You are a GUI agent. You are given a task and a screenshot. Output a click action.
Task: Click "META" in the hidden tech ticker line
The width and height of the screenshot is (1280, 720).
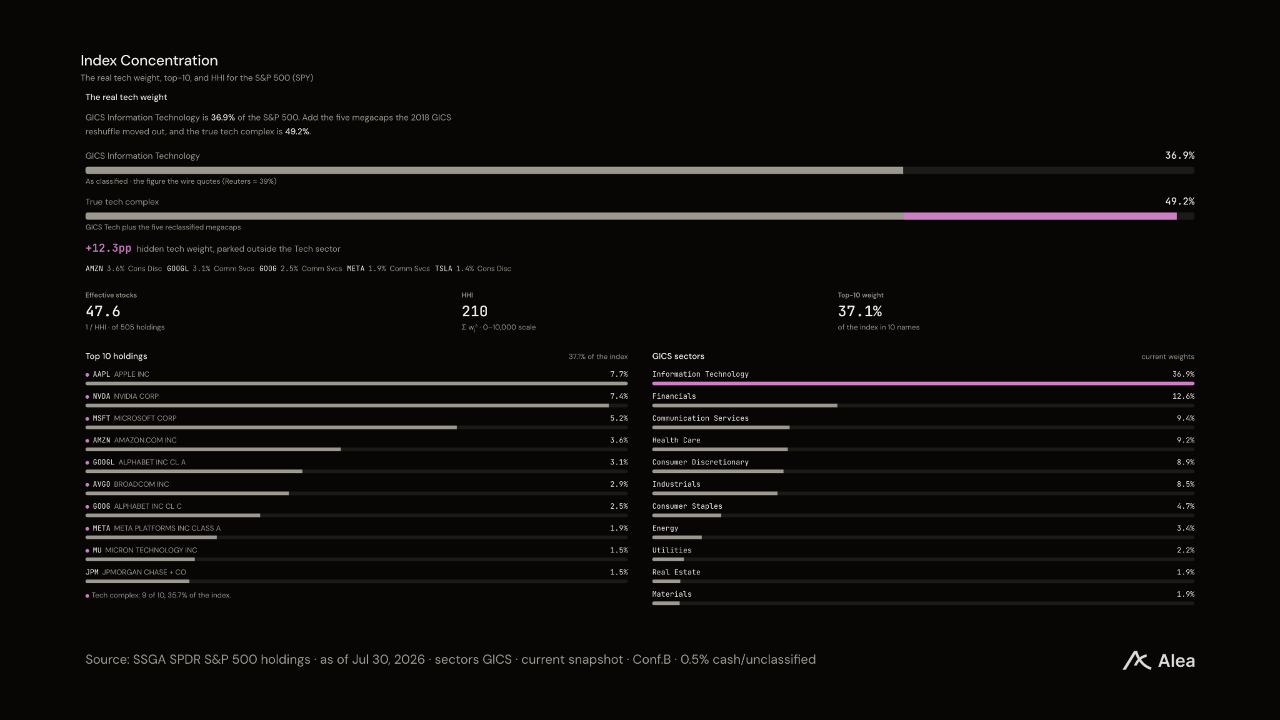pyautogui.click(x=355, y=268)
